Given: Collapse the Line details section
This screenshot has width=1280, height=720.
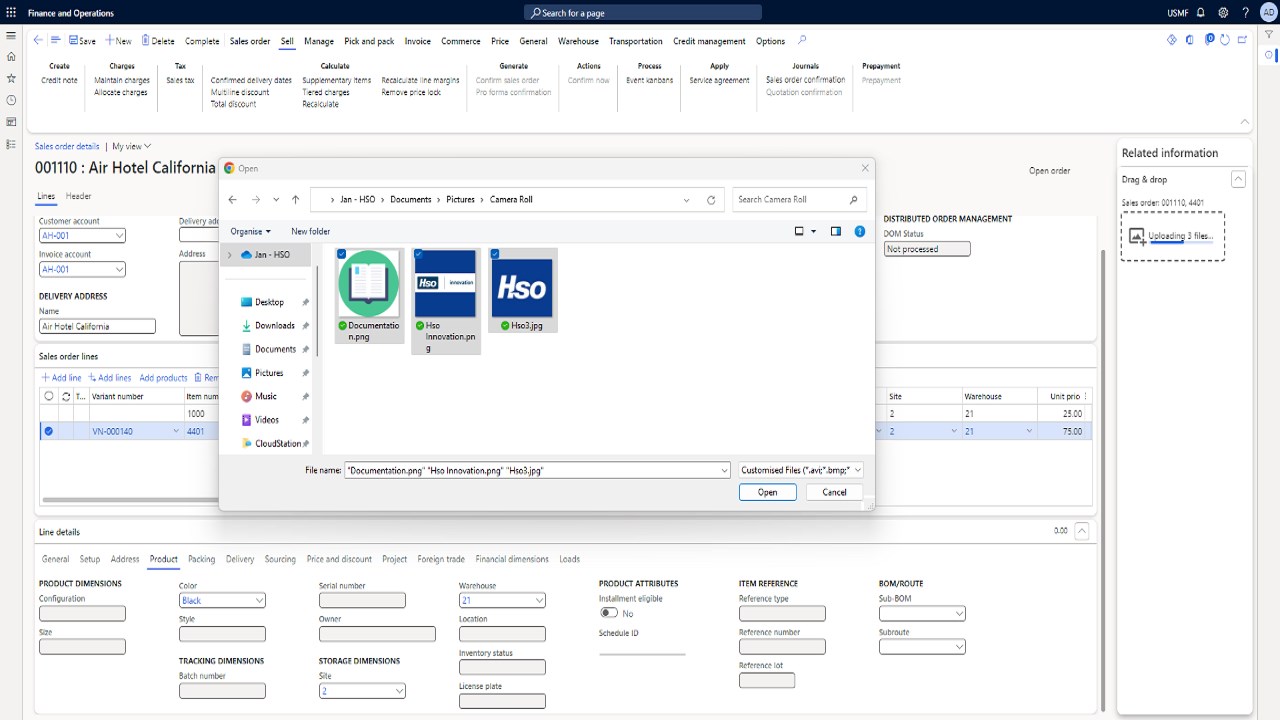Looking at the screenshot, I should click(x=1081, y=532).
